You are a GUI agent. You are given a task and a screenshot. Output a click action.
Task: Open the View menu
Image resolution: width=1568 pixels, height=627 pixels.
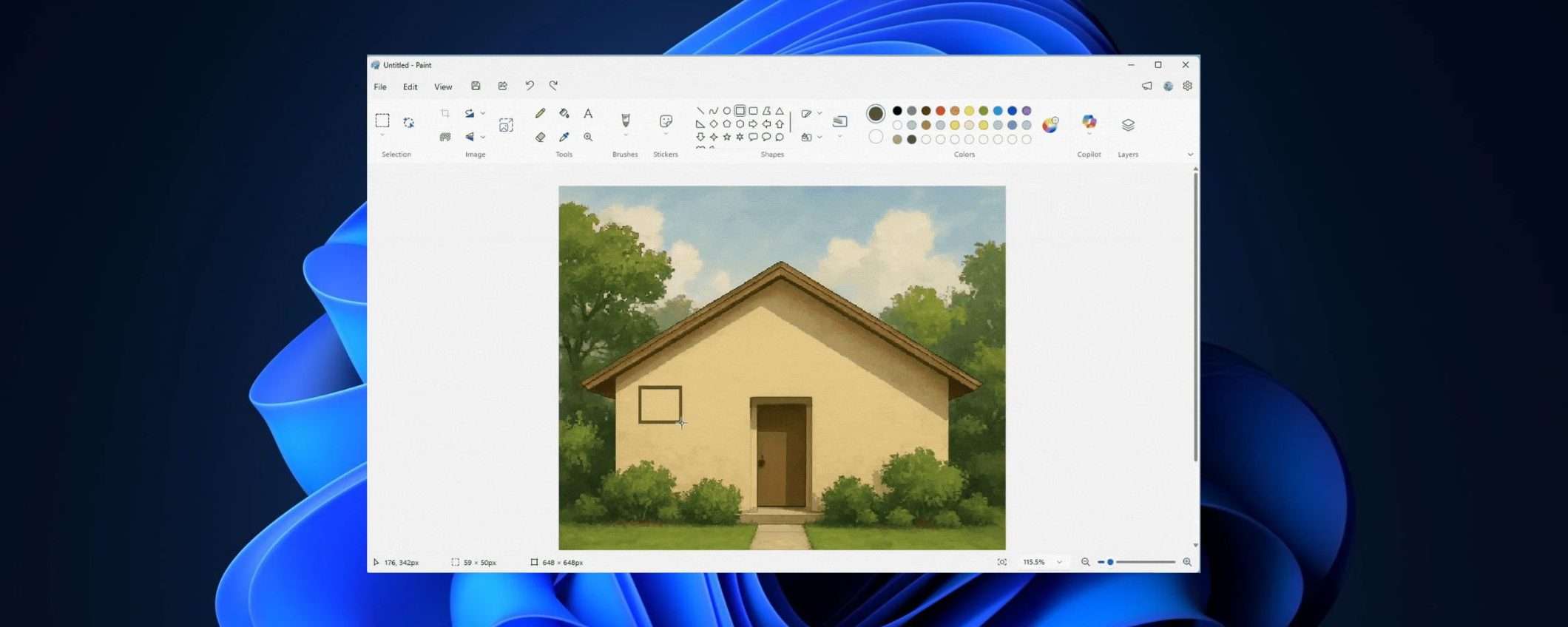(443, 87)
